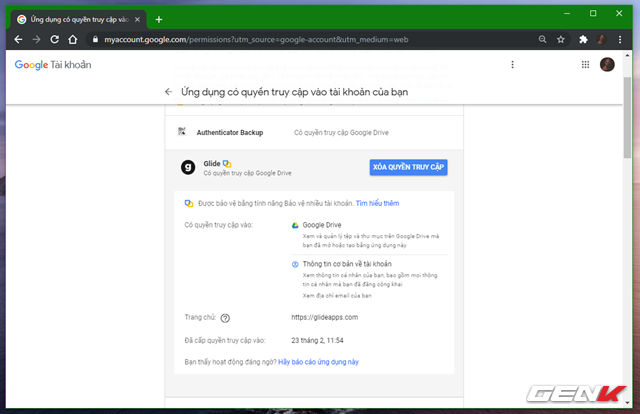Open the Google account profile picture
This screenshot has height=414, width=640.
607,65
